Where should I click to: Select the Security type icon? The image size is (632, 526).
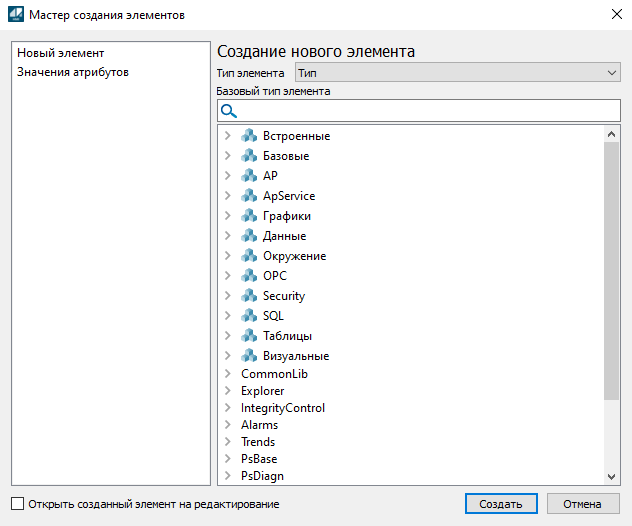[x=249, y=296]
